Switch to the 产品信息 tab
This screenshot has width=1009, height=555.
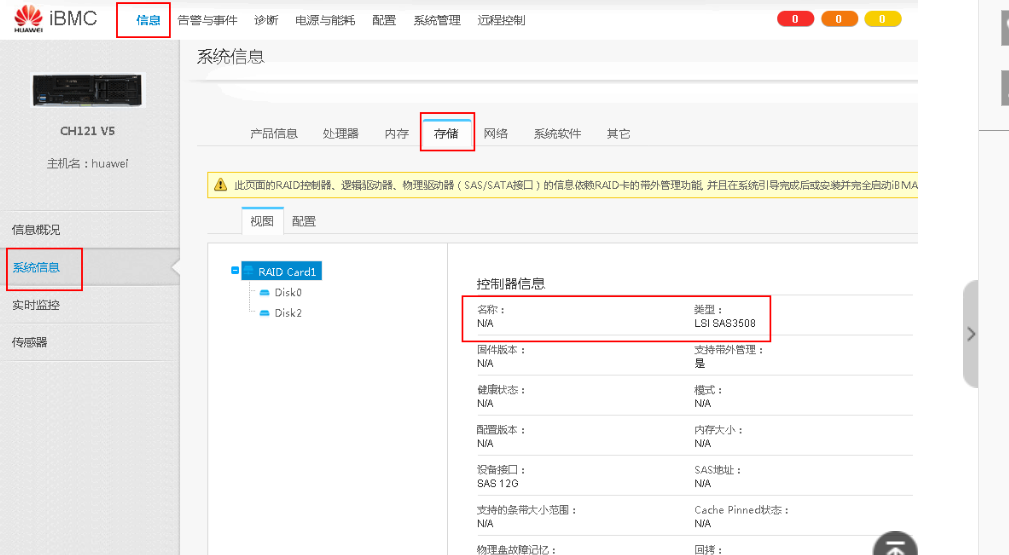click(273, 133)
